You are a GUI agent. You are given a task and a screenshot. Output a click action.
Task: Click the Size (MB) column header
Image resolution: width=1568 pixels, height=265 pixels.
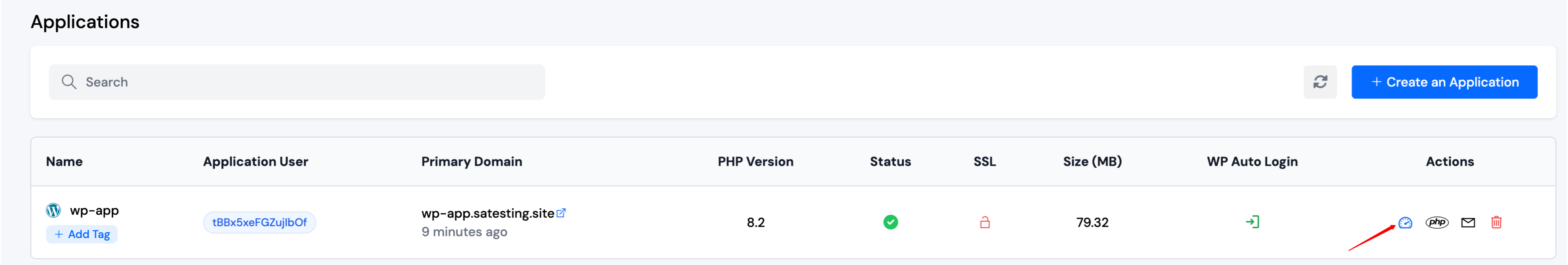click(x=1092, y=162)
